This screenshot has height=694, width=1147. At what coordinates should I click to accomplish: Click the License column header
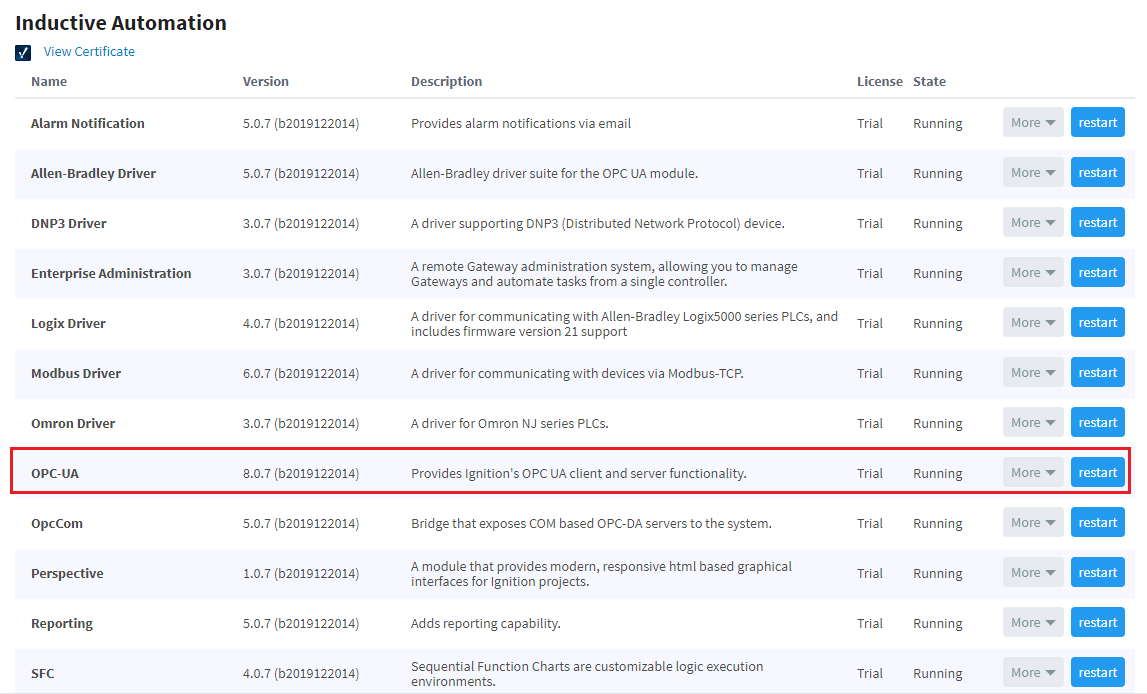880,81
